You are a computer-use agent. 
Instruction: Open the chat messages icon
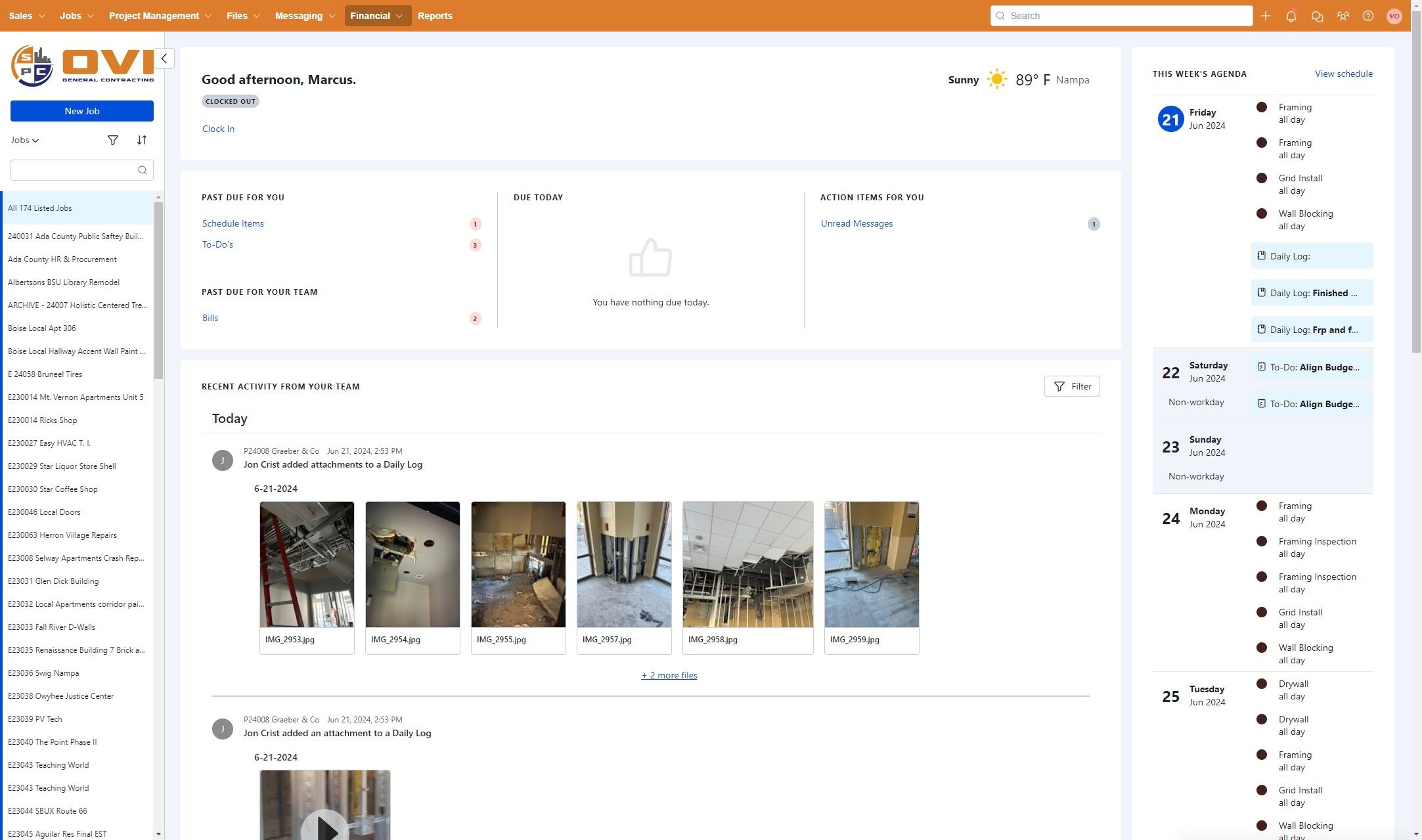click(x=1317, y=16)
